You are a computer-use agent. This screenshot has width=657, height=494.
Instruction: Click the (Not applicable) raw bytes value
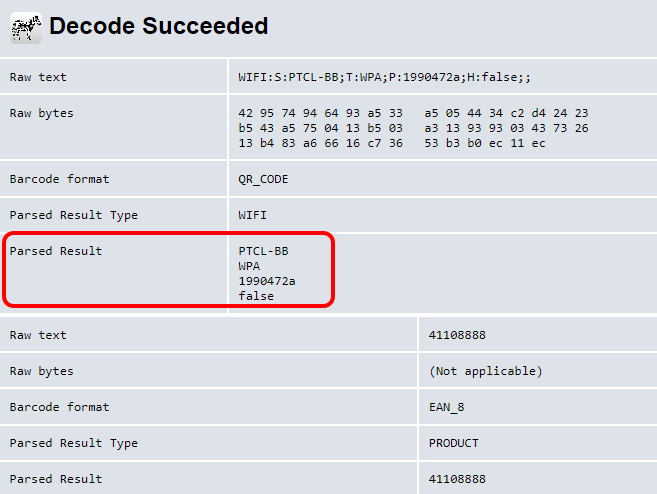pos(485,371)
